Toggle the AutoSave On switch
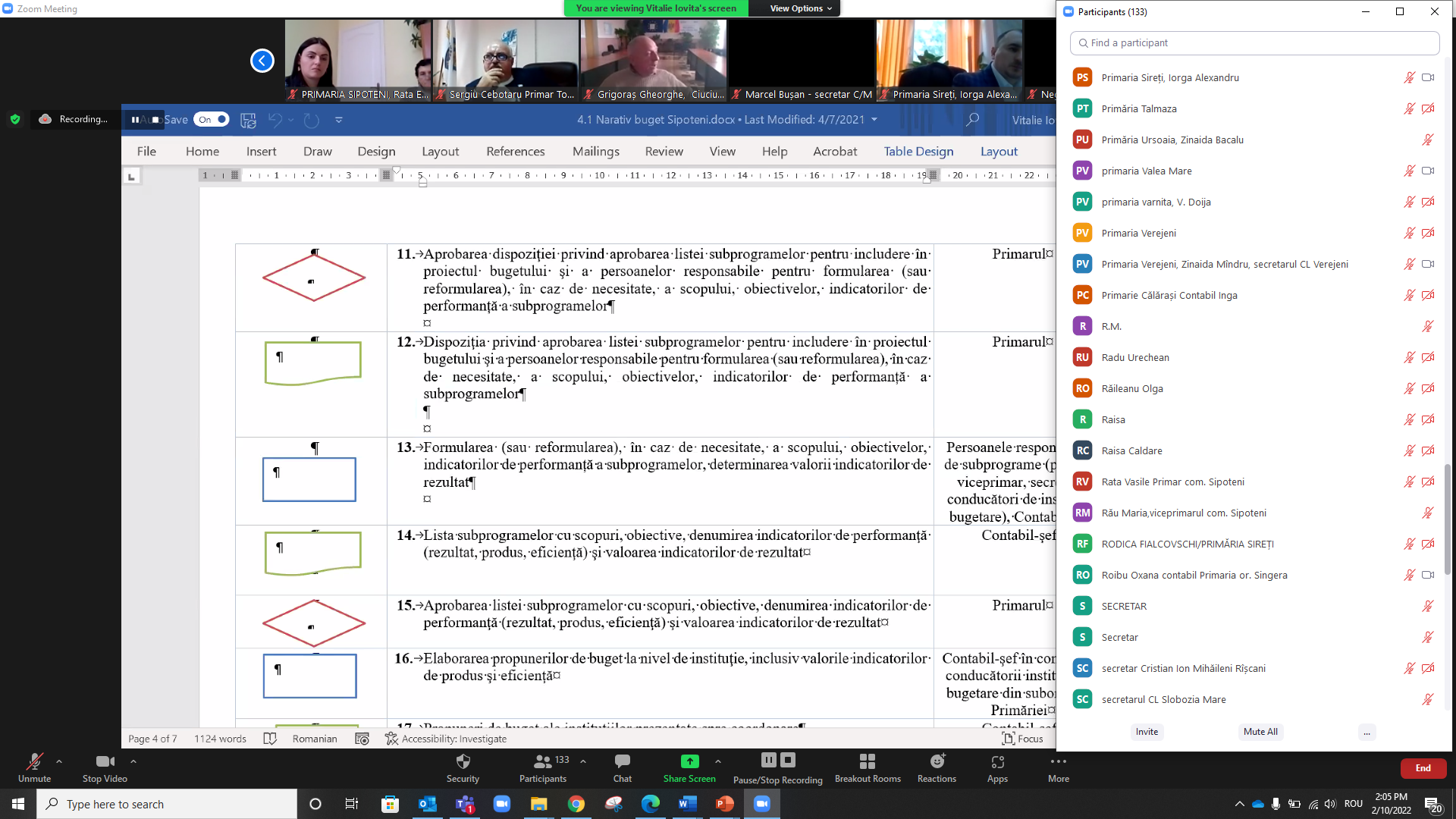 [211, 119]
